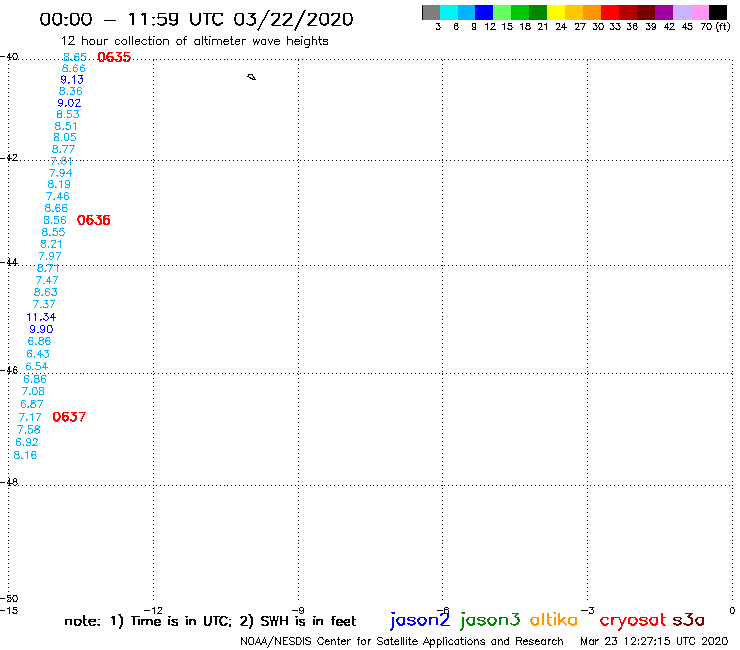Select the wave height value 6.54
This screenshot has width=740, height=650.
36,366
